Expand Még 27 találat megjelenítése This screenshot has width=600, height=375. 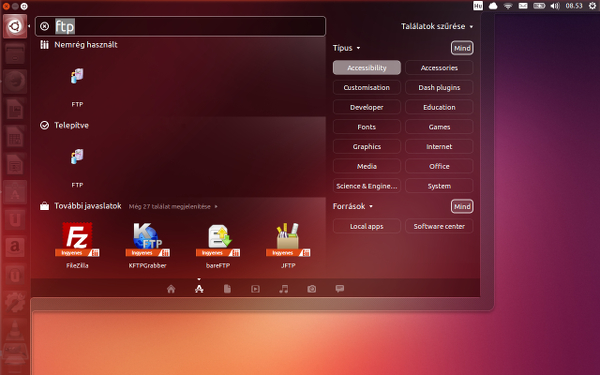173,206
